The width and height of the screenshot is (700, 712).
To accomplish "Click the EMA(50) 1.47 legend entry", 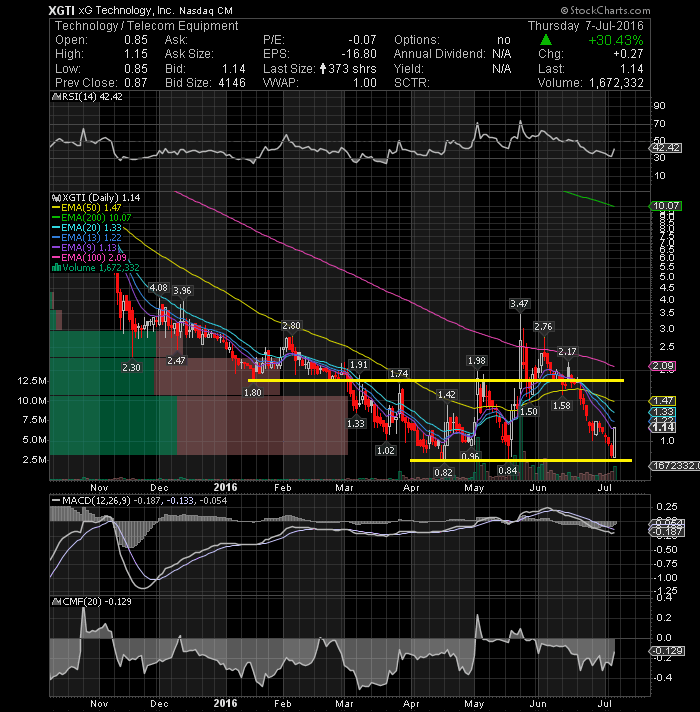I will click(x=87, y=208).
